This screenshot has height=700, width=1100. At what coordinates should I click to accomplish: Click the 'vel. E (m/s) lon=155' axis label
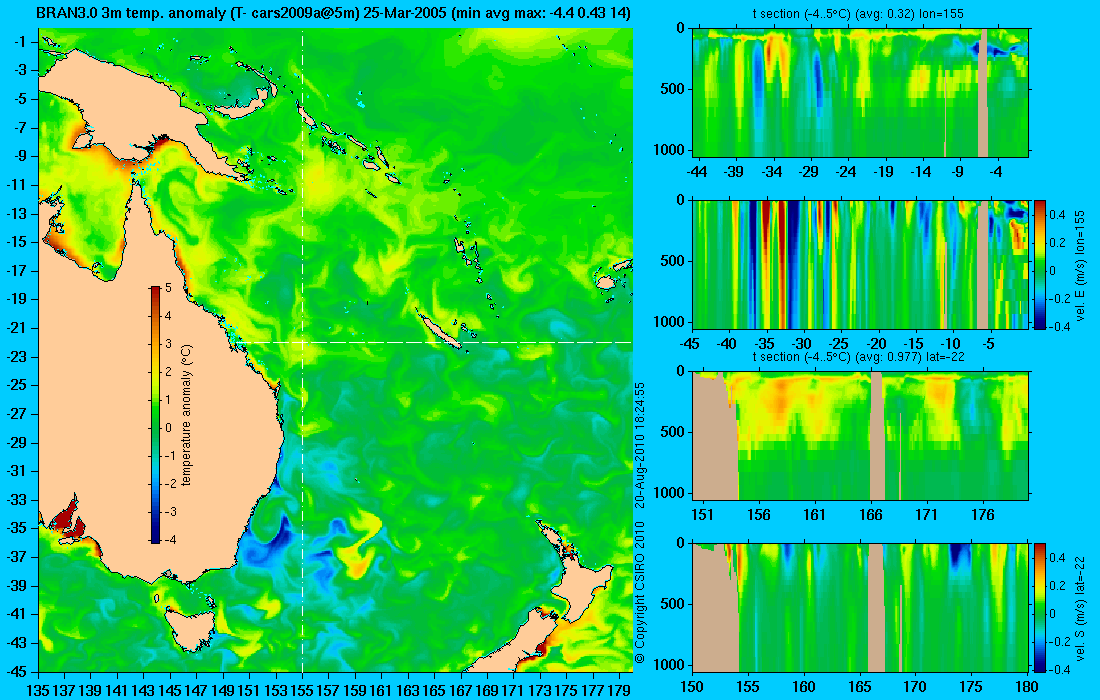coord(1080,265)
